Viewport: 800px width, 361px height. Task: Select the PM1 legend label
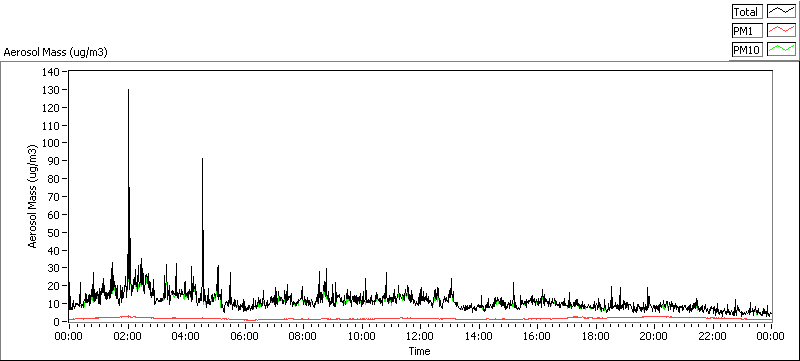[747, 31]
